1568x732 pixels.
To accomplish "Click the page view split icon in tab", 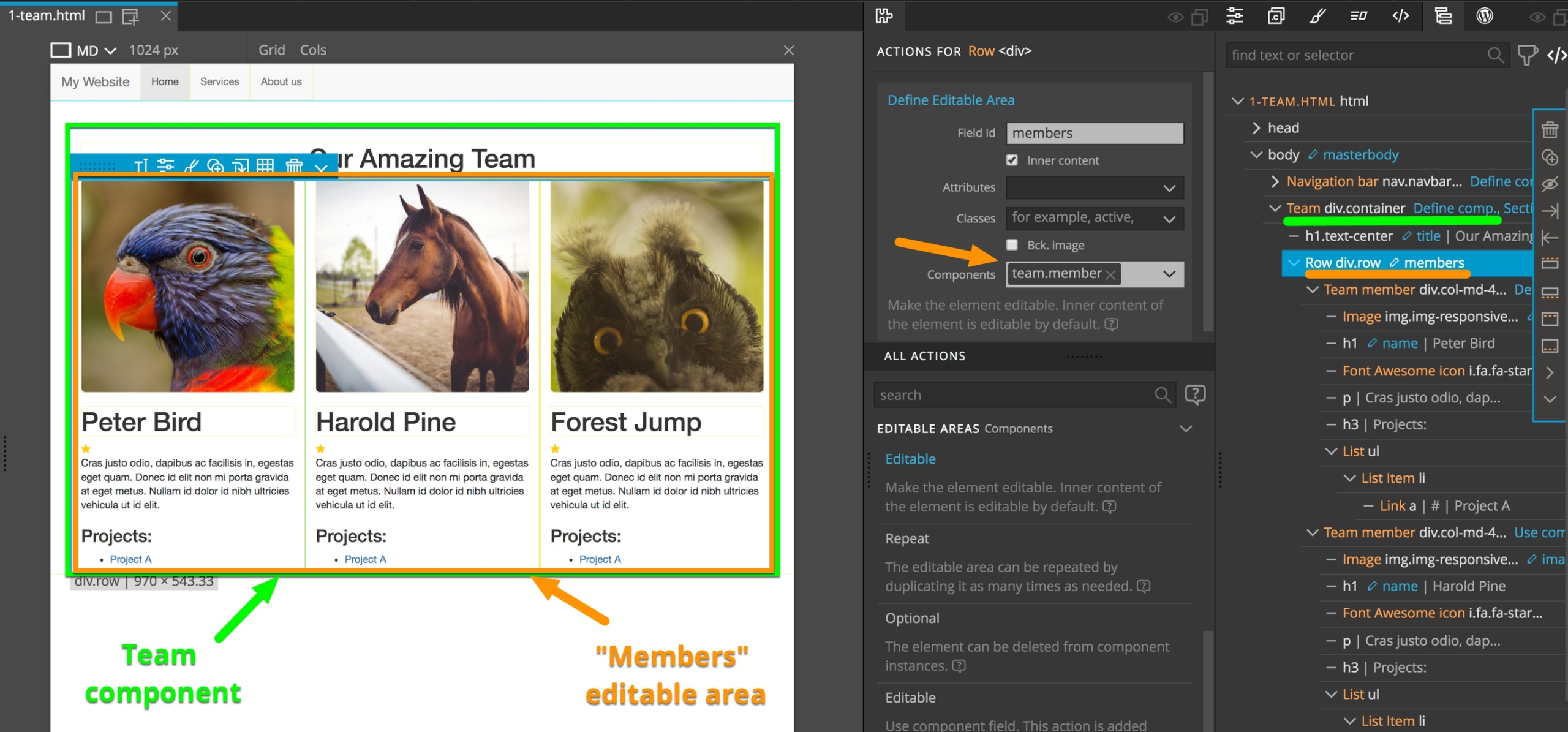I will (130, 16).
